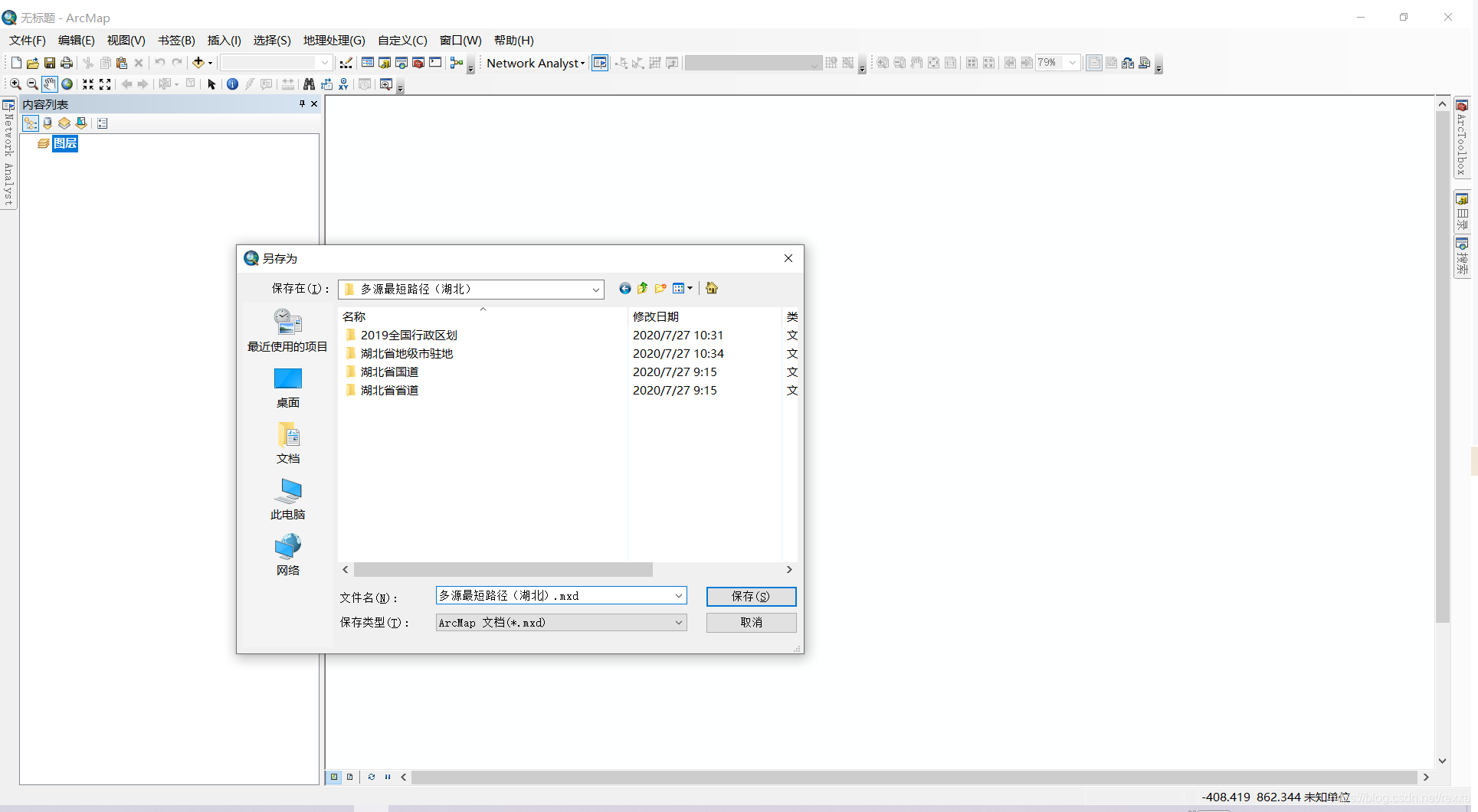1478x812 pixels.
Task: Click the Print toolbar icon
Action: [x=67, y=63]
